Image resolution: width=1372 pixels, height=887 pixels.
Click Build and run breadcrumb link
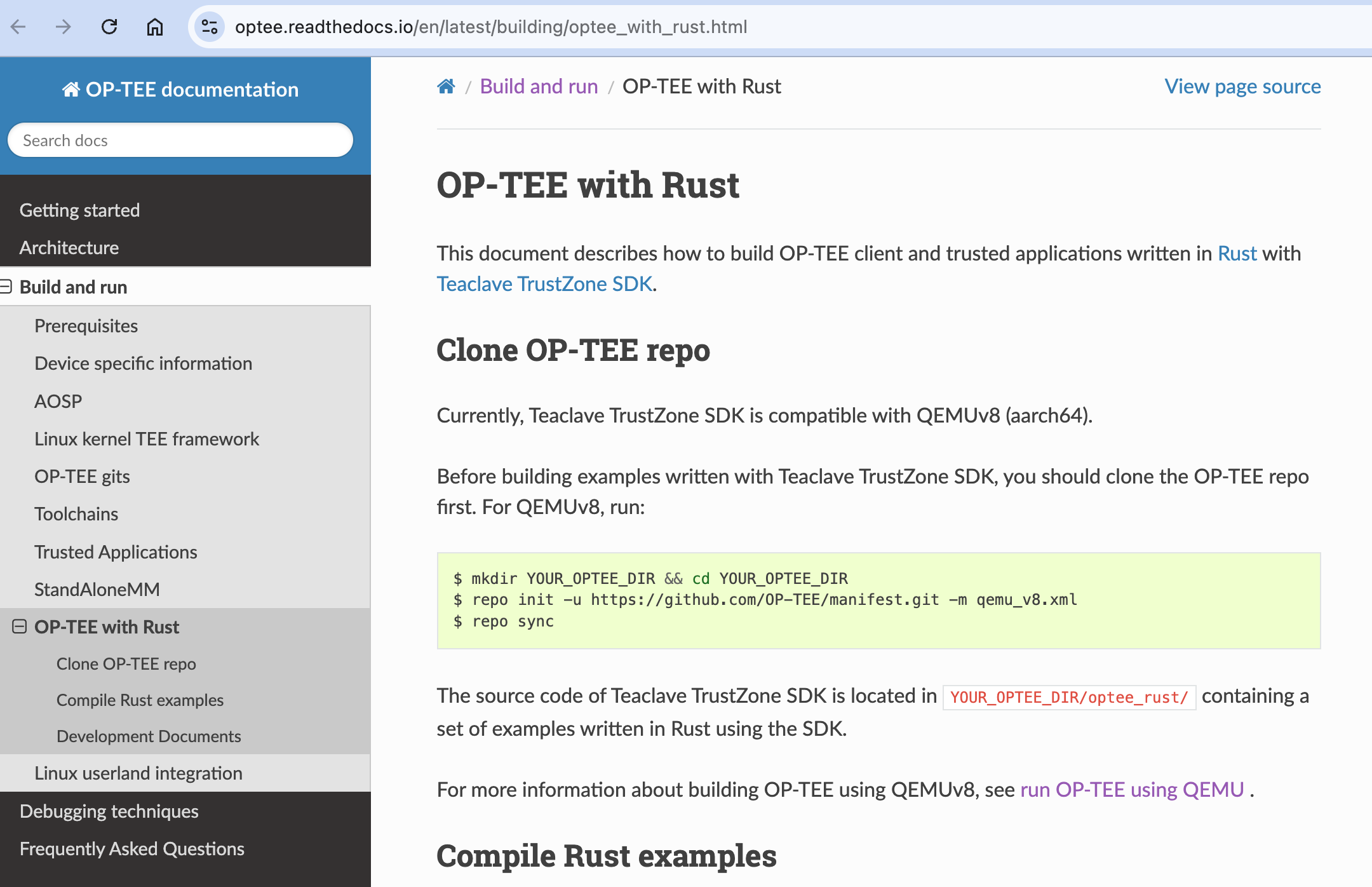coord(539,86)
